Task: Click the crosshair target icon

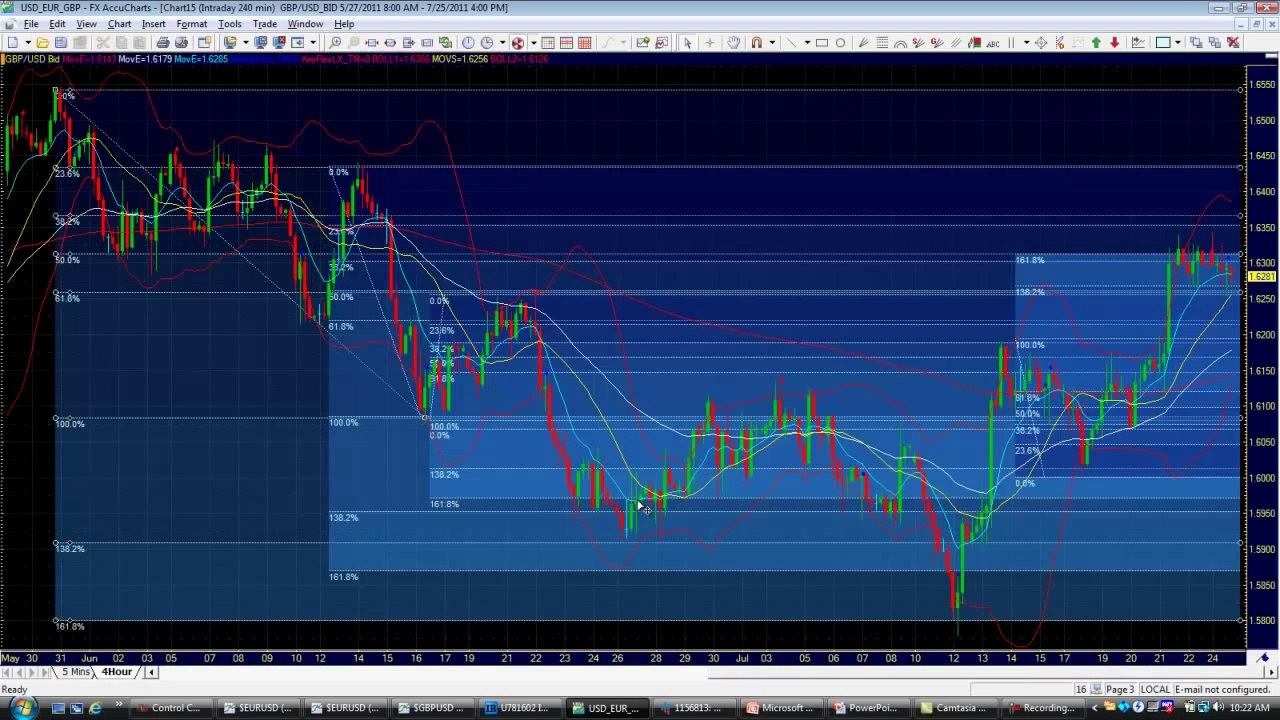Action: [1041, 42]
